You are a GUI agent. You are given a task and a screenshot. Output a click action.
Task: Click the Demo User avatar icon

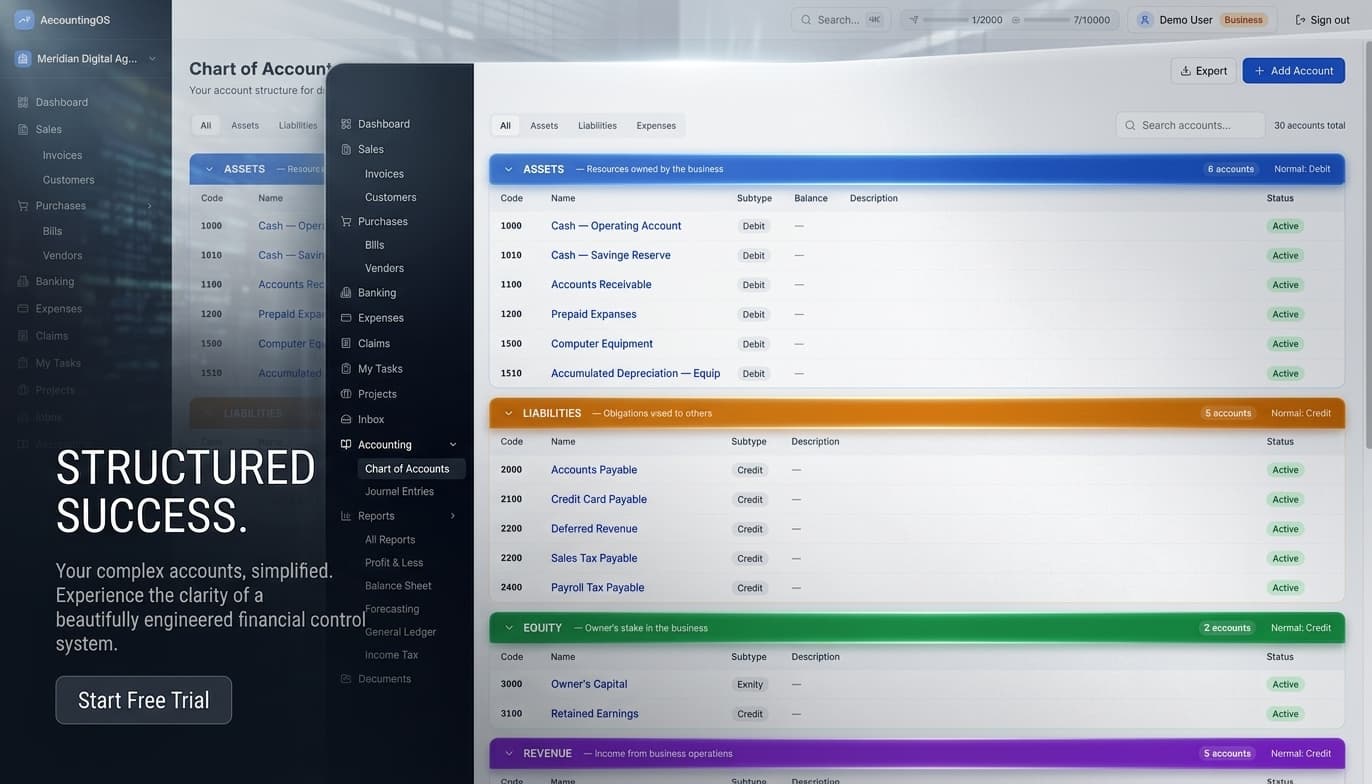1145,20
